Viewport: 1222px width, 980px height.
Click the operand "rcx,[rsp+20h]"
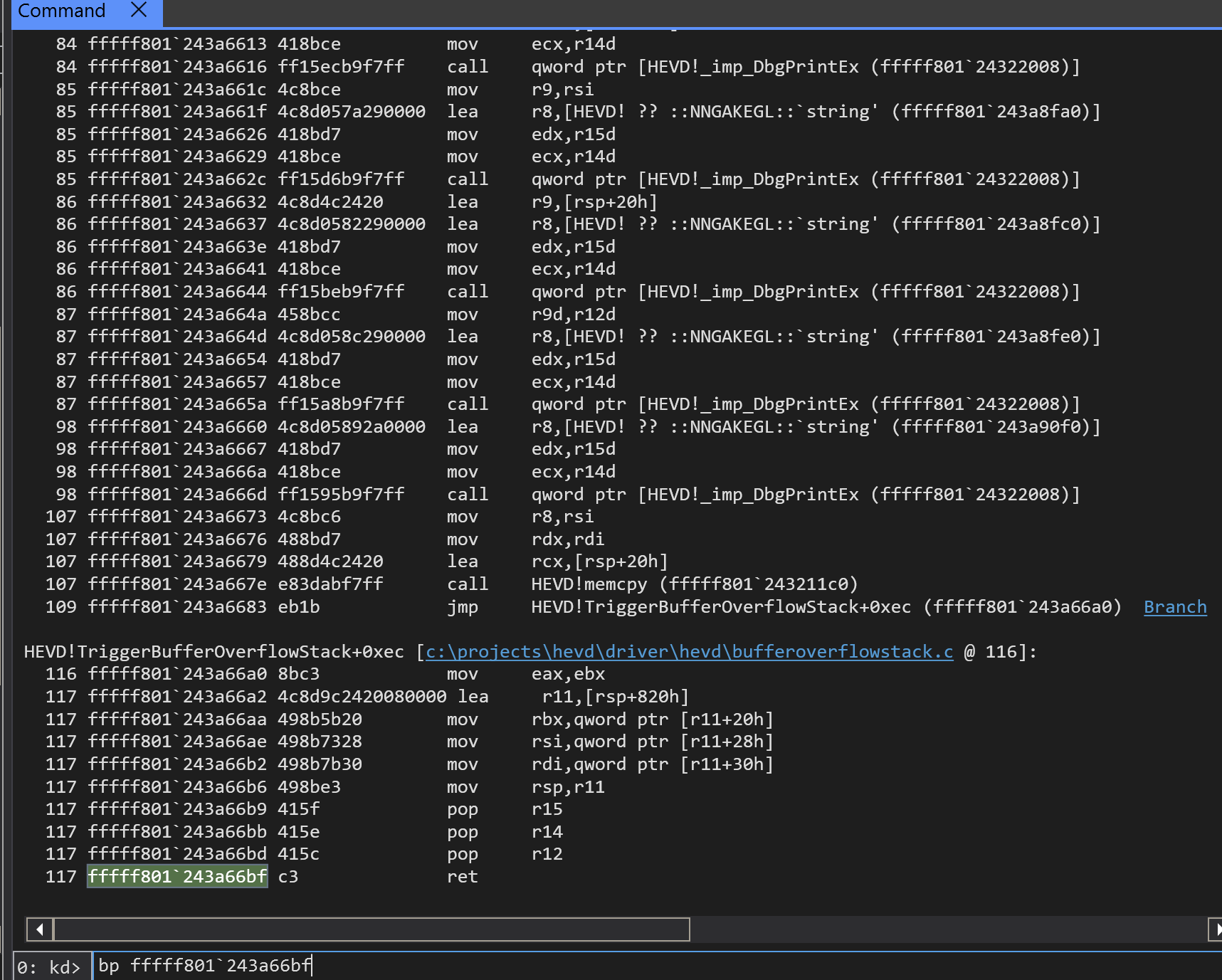pos(599,562)
